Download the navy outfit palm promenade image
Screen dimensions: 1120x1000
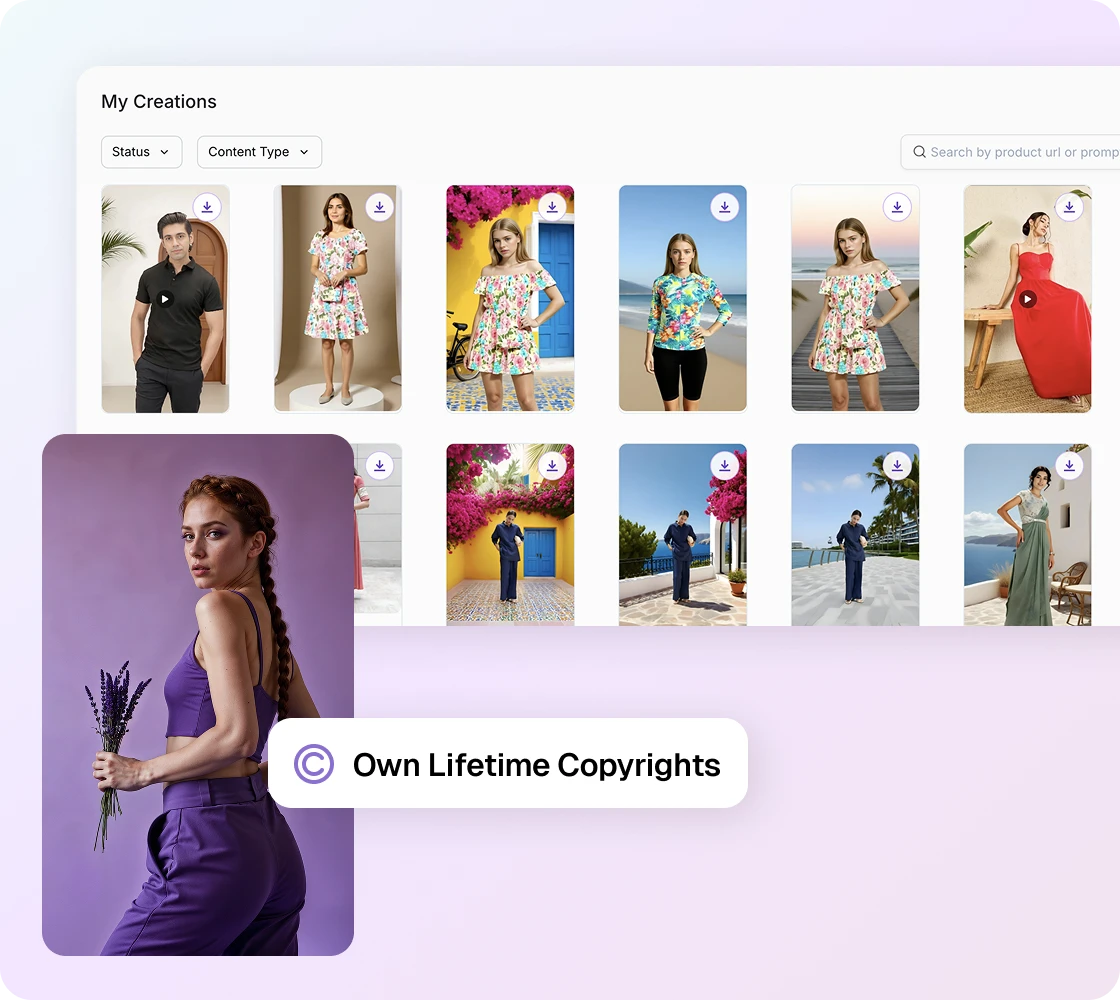tap(897, 466)
